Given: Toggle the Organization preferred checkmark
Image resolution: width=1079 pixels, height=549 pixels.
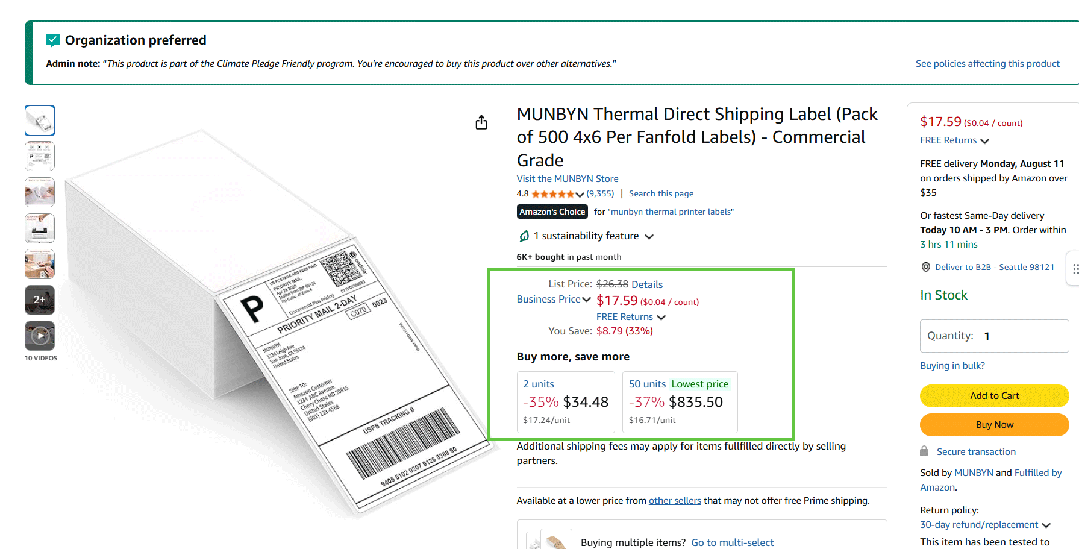Looking at the screenshot, I should coord(53,40).
